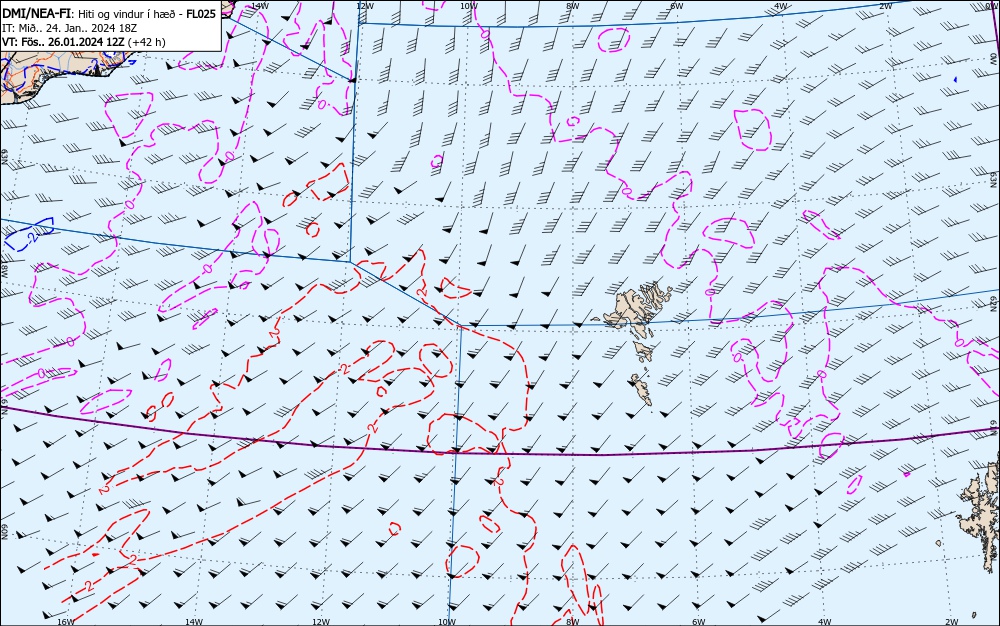Click the '61N' latitude label on the right edge
1000x626 pixels.
pos(994,426)
